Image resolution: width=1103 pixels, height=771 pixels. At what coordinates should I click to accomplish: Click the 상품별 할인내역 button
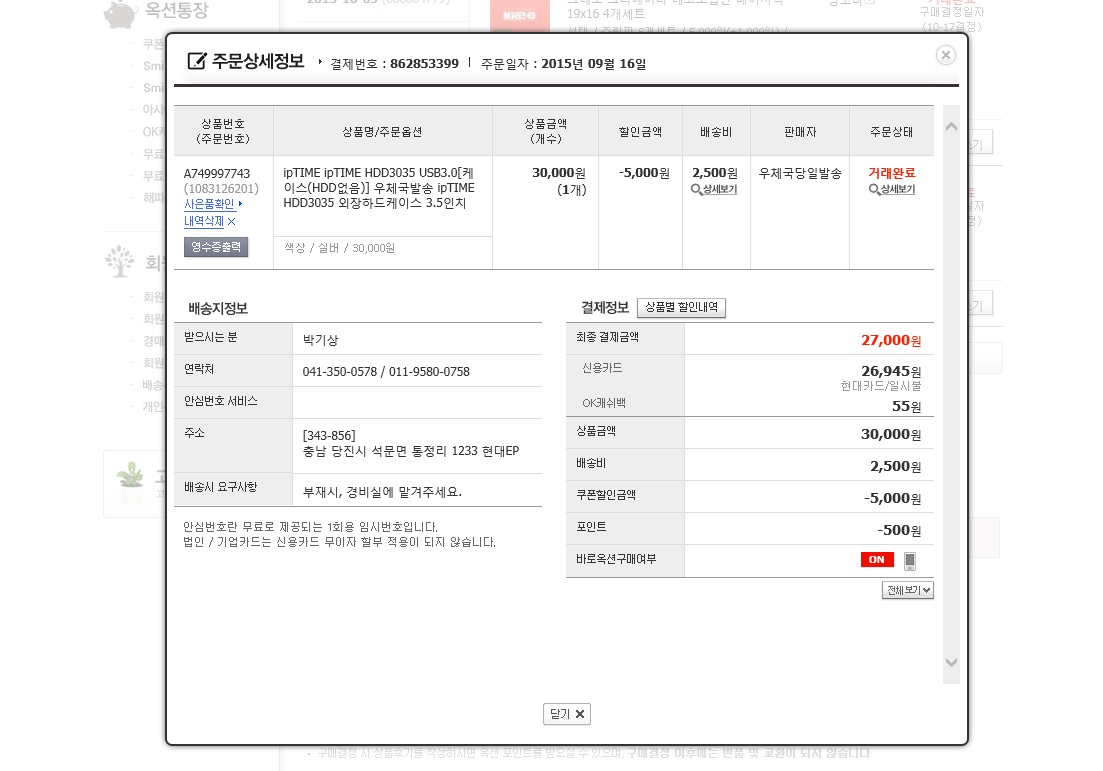681,307
